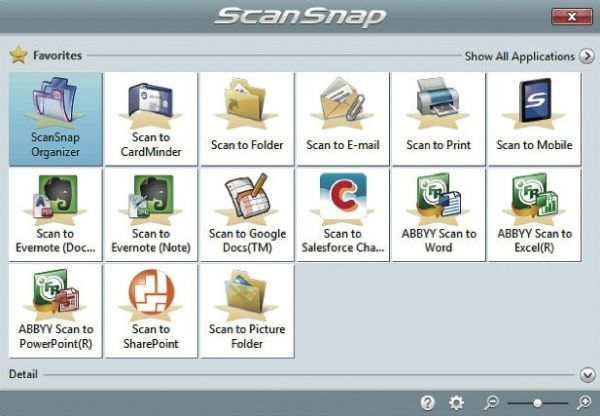Select Scan to E-mail

click(x=343, y=119)
